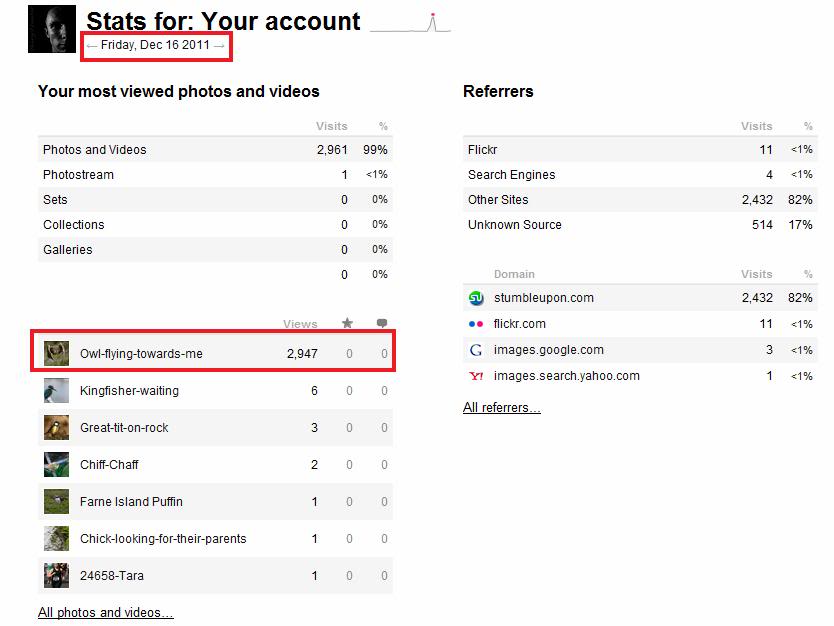Open the Chiff-Chaff photo link

[109, 465]
